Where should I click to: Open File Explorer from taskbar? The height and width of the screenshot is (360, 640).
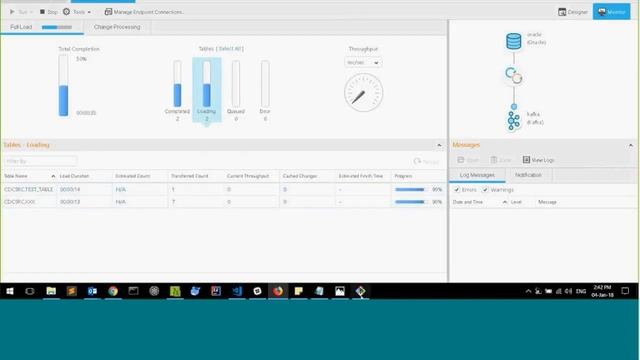pyautogui.click(x=51, y=291)
